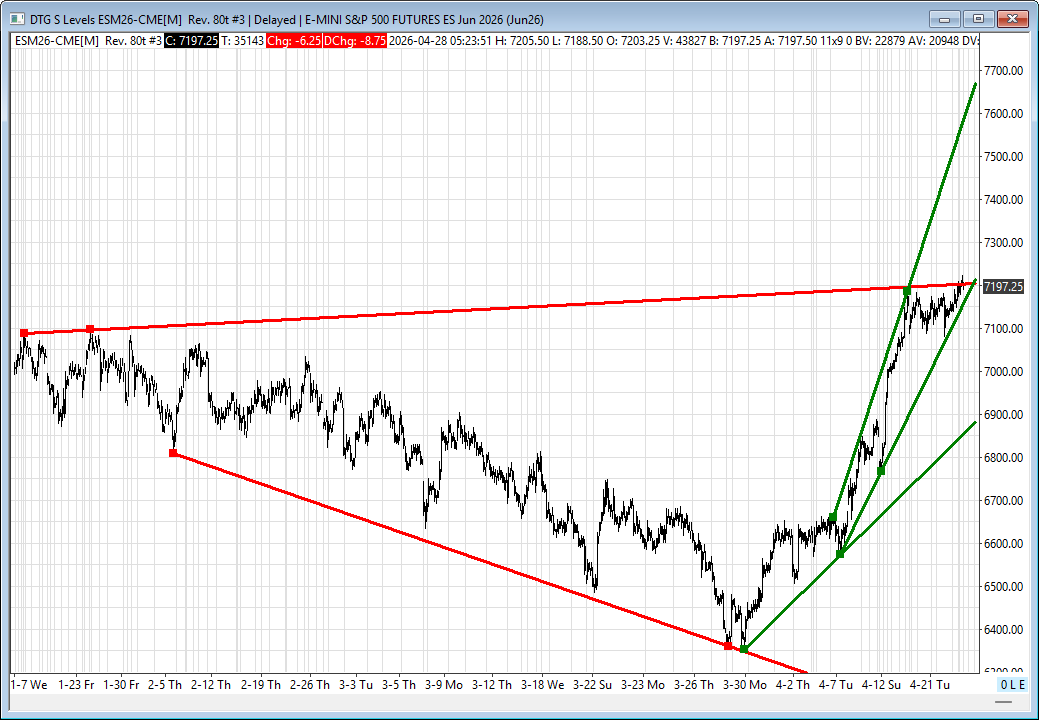Click the 6400.00 label on price scale

[1002, 630]
